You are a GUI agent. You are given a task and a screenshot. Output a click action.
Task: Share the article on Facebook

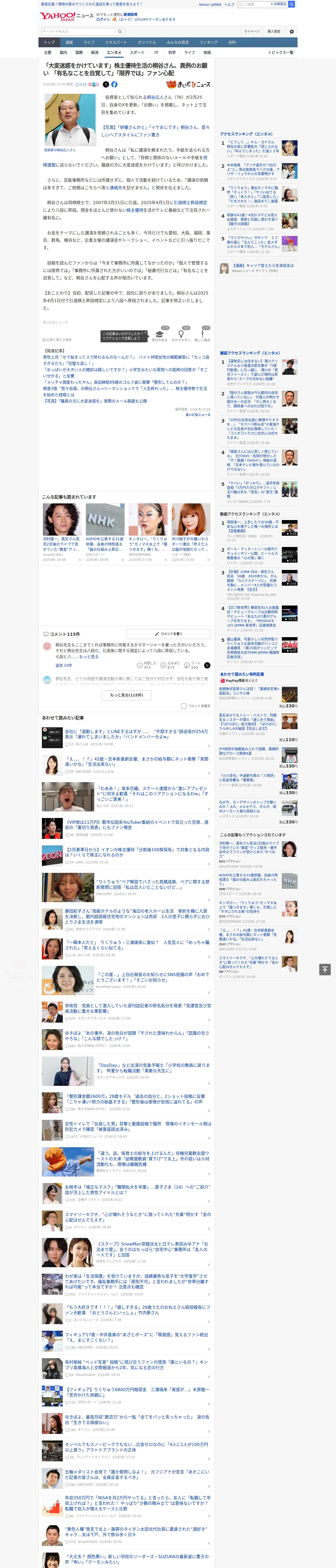[114, 85]
